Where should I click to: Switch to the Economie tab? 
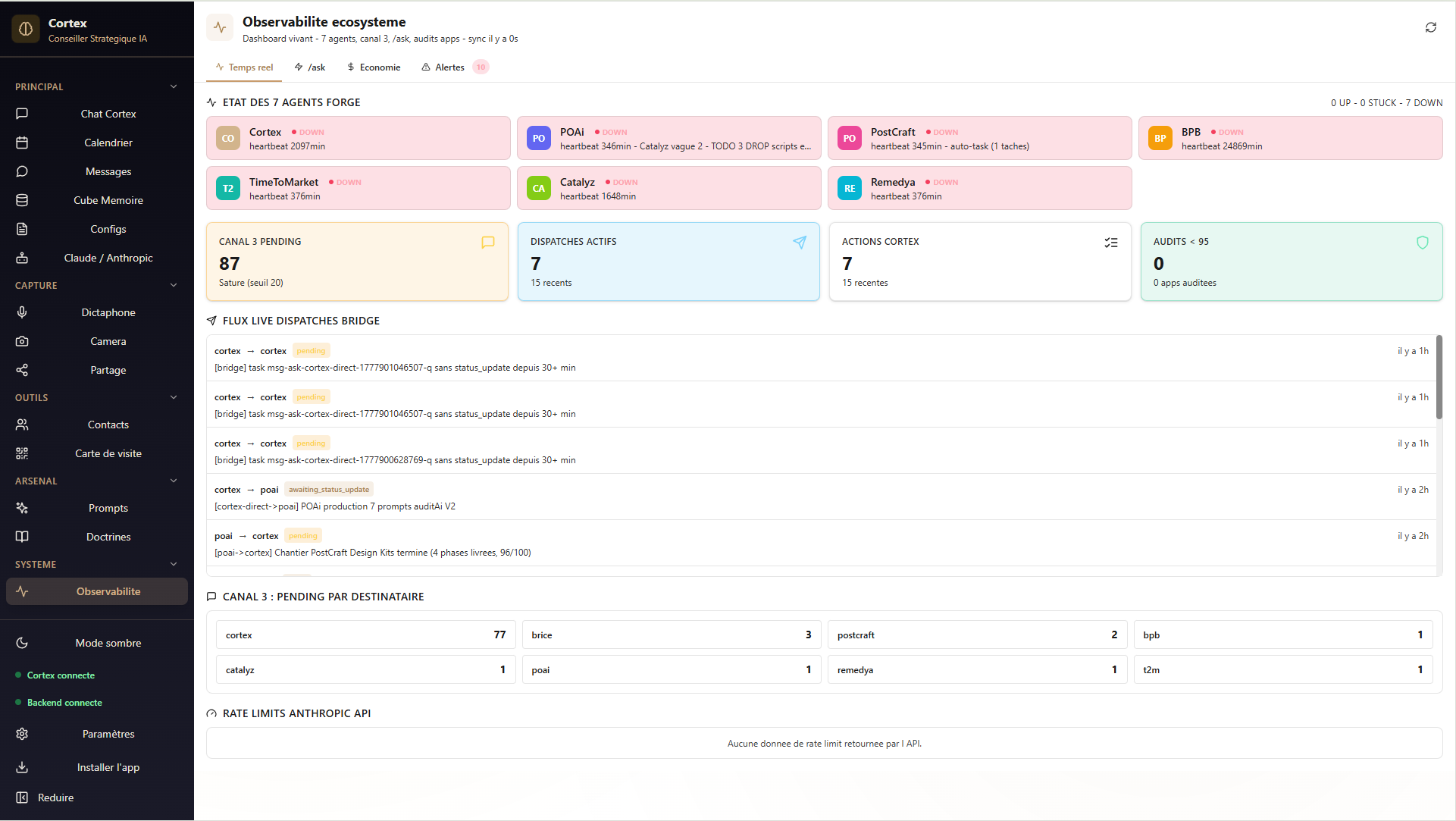tap(374, 67)
